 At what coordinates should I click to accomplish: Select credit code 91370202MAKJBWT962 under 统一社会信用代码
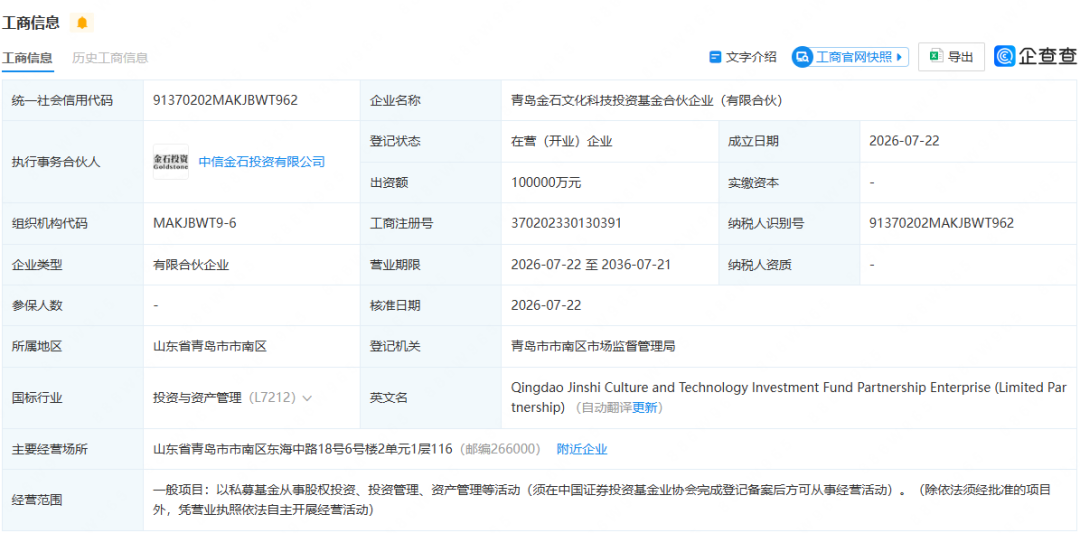[225, 101]
